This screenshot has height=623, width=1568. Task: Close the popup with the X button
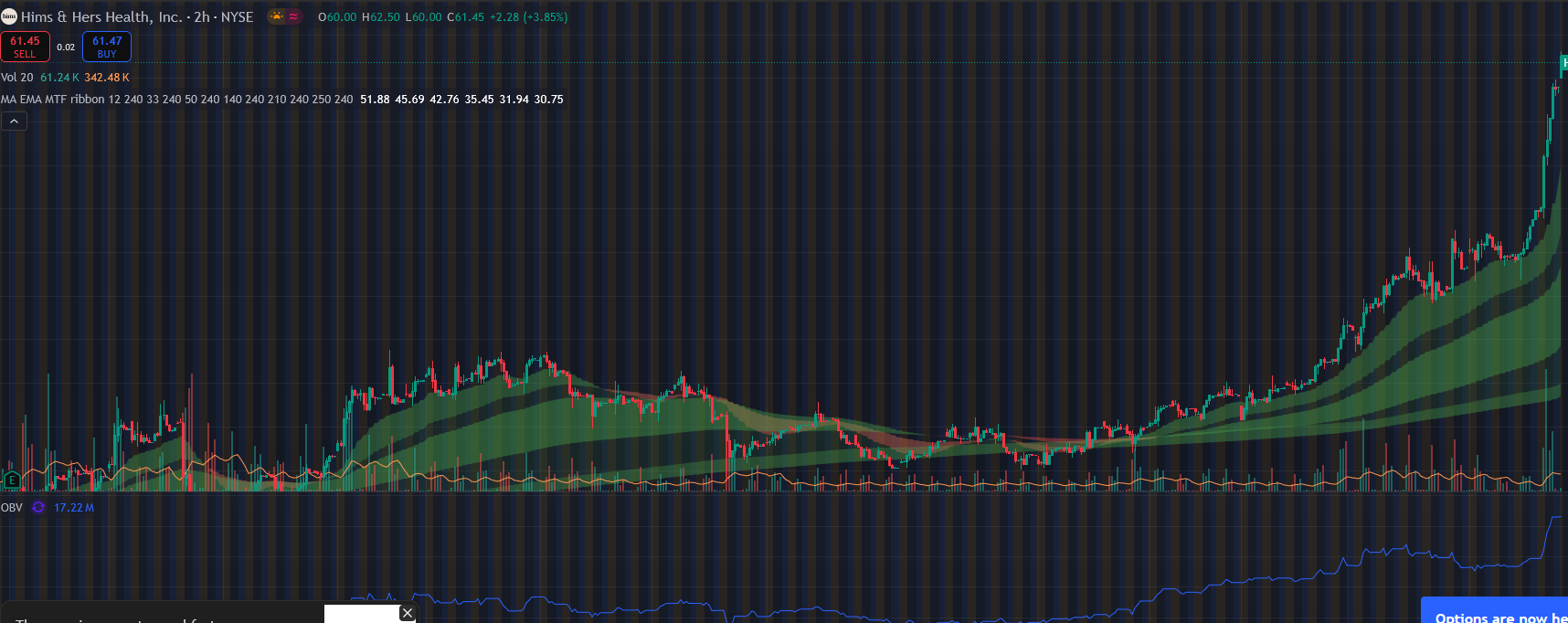[408, 613]
